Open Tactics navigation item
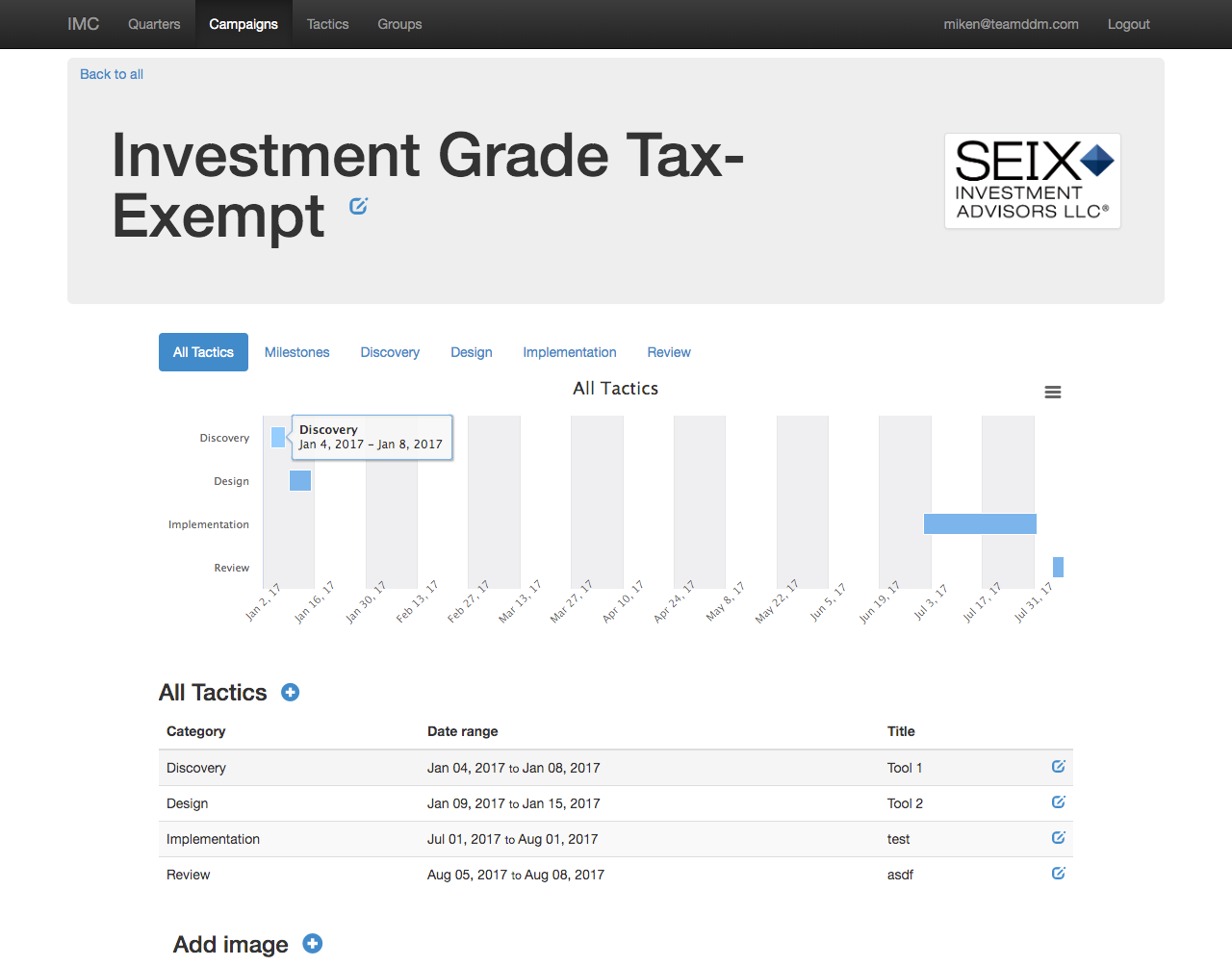 (328, 24)
